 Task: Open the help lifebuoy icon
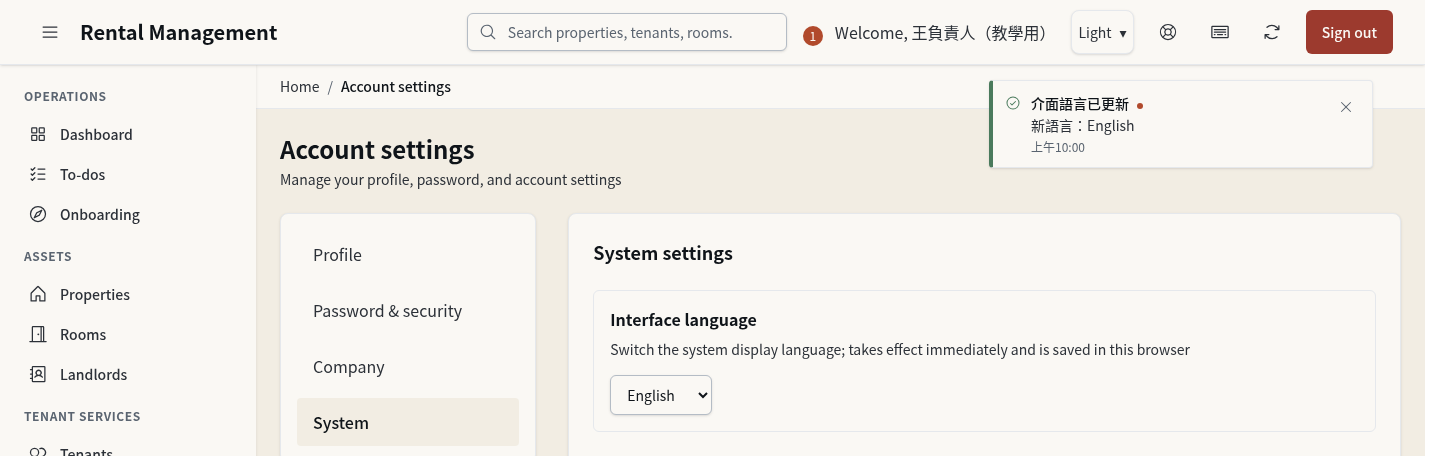[x=1168, y=32]
